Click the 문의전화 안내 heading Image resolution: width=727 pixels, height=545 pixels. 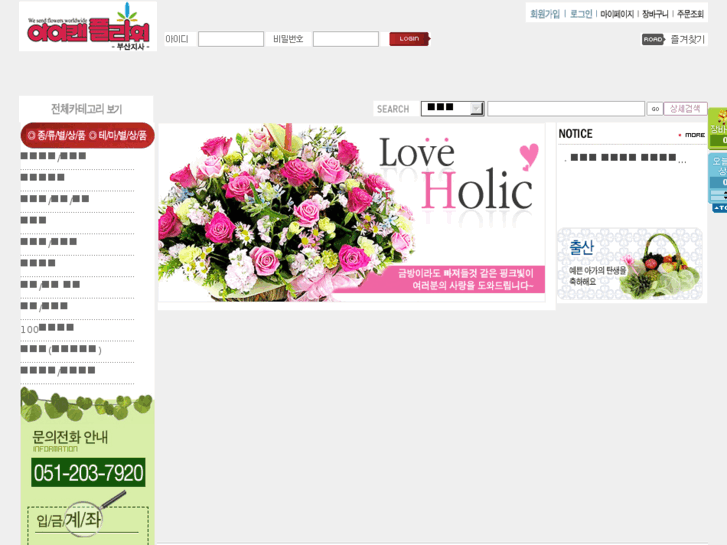(x=70, y=437)
